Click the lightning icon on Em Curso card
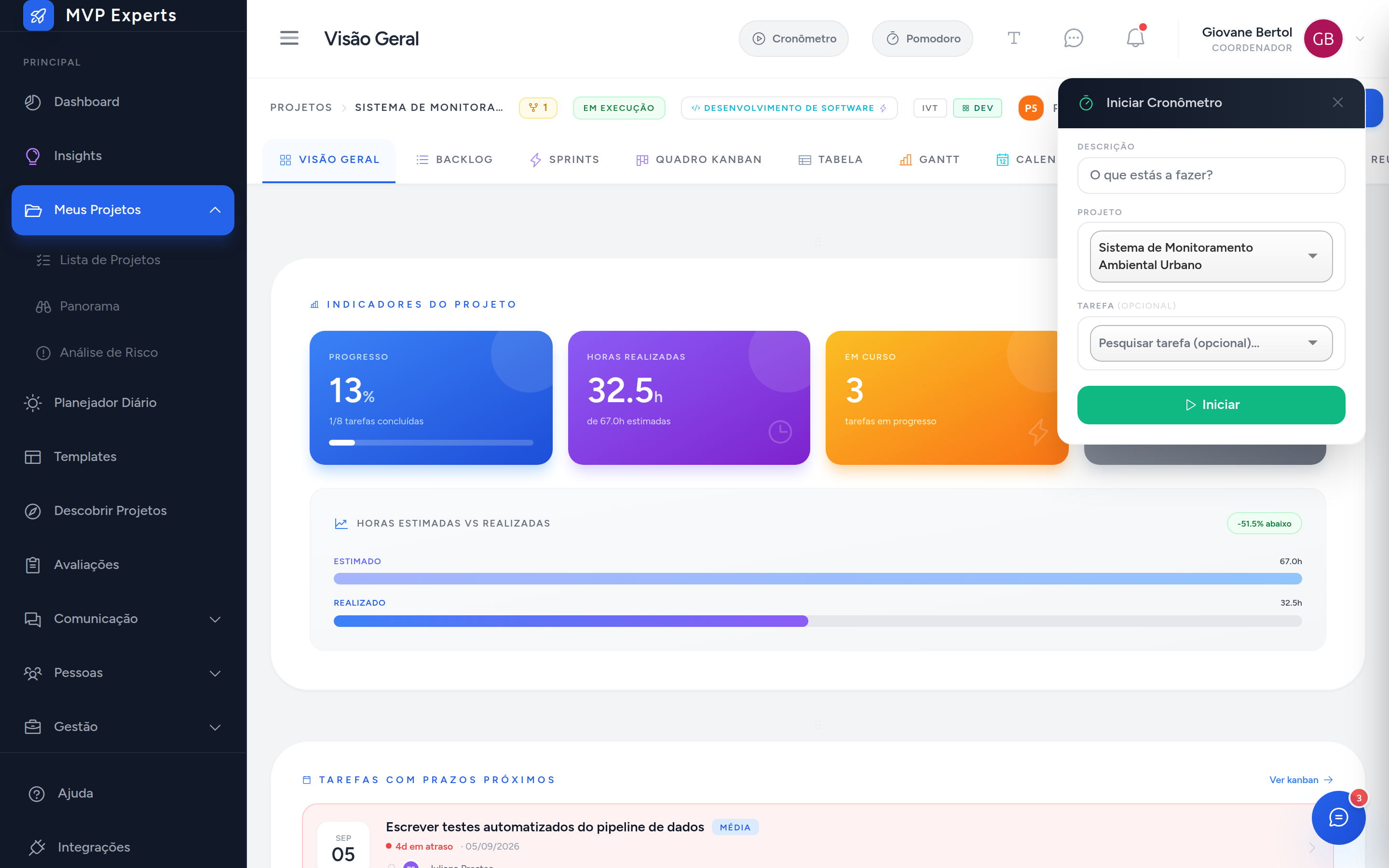The image size is (1389, 868). click(1038, 432)
